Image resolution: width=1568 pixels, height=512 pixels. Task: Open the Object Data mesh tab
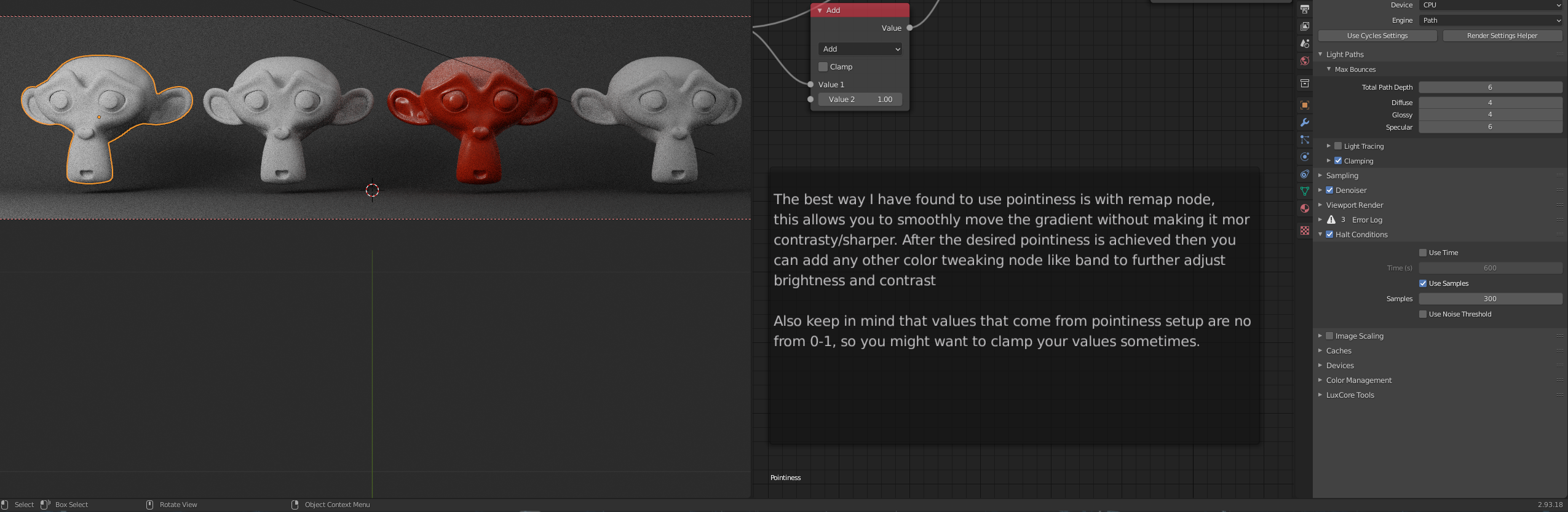coord(1304,191)
